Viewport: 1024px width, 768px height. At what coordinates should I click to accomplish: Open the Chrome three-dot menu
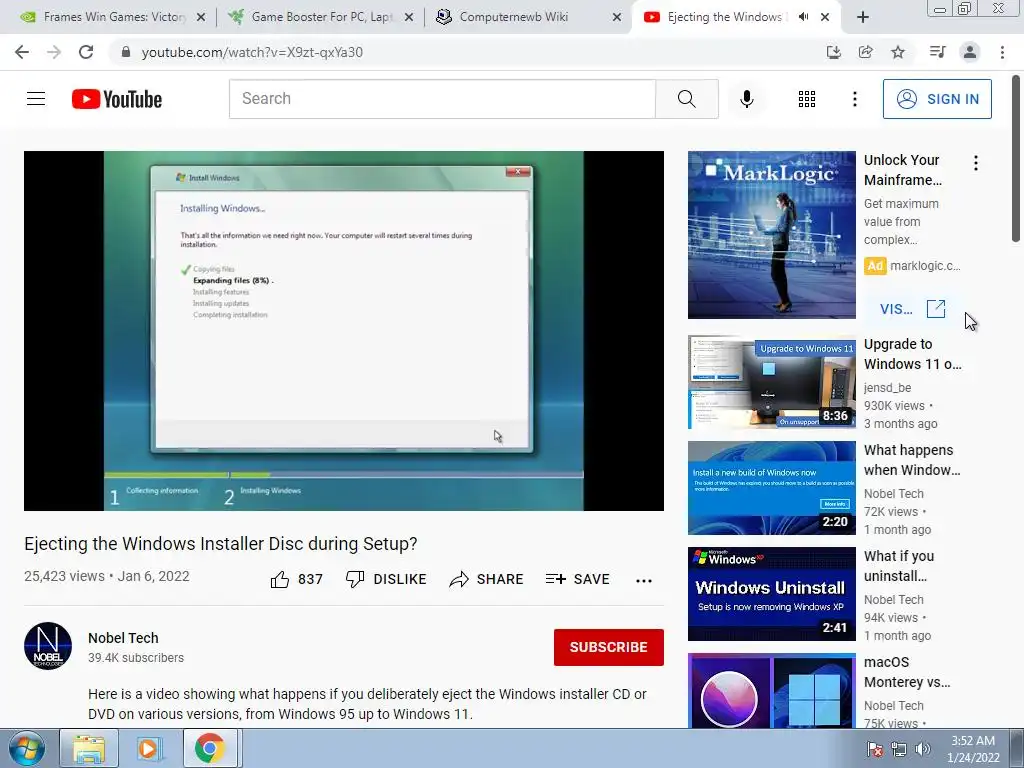pos(1002,52)
